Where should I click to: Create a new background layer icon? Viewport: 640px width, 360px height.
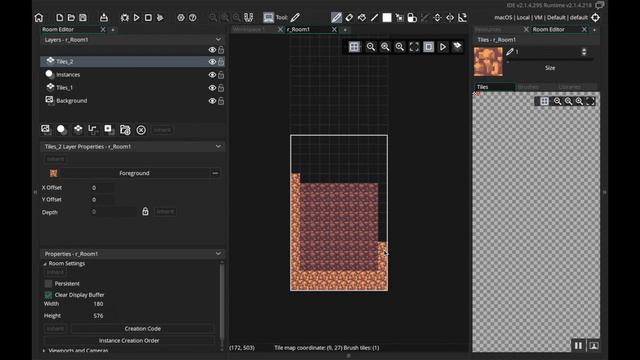tap(45, 130)
